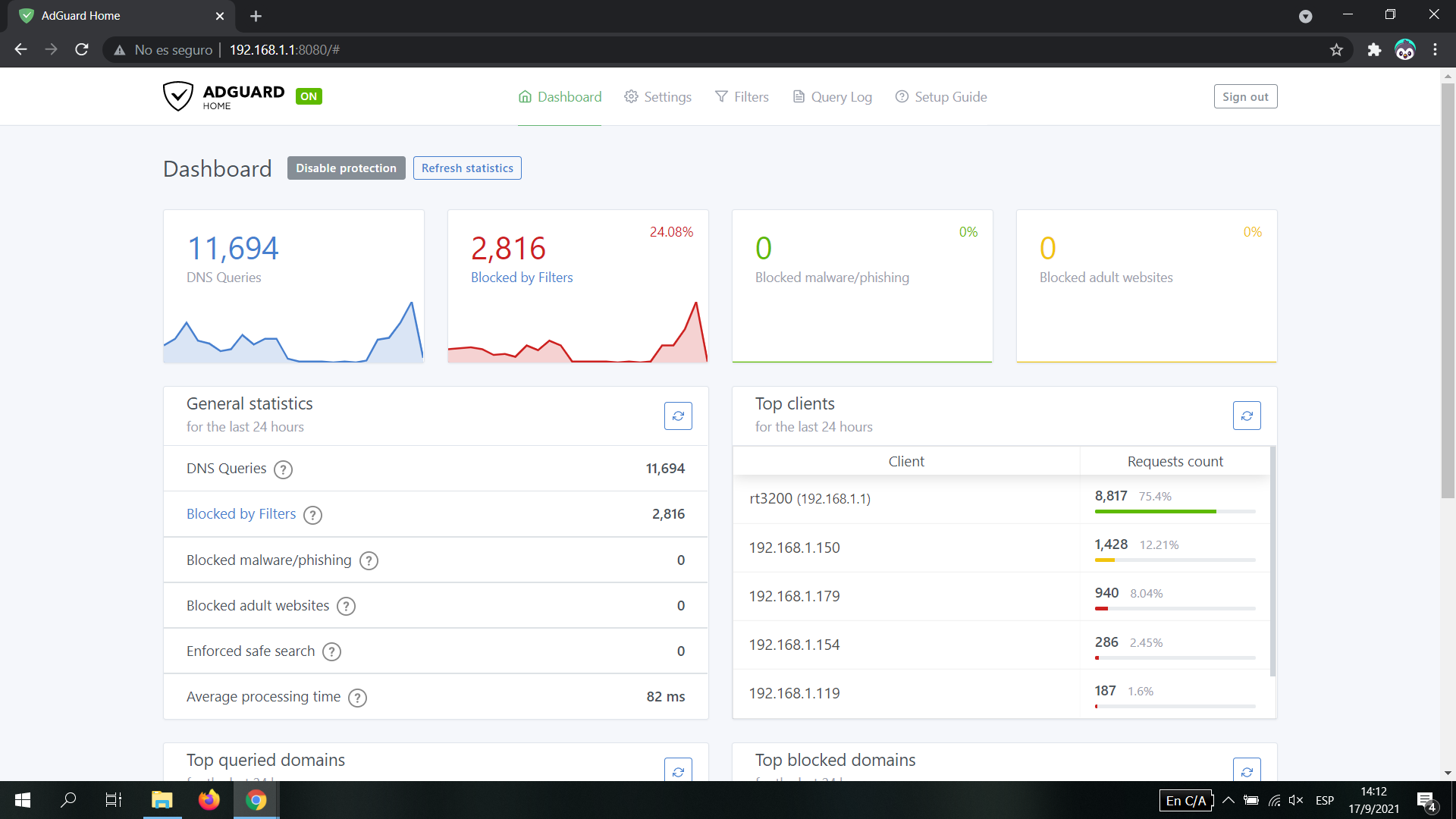Refresh the General statistics panel
Image resolution: width=1456 pixels, height=819 pixels.
click(678, 416)
